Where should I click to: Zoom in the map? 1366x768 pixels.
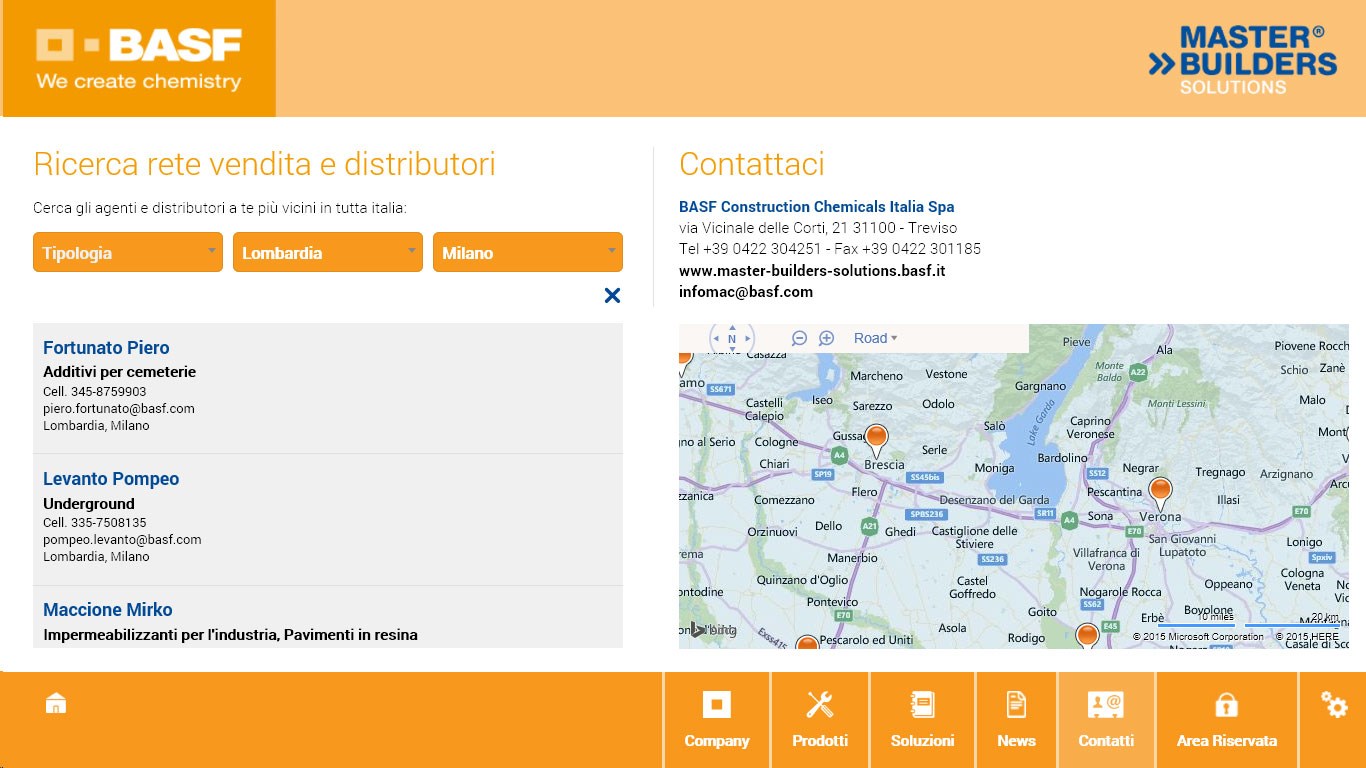pyautogui.click(x=826, y=338)
